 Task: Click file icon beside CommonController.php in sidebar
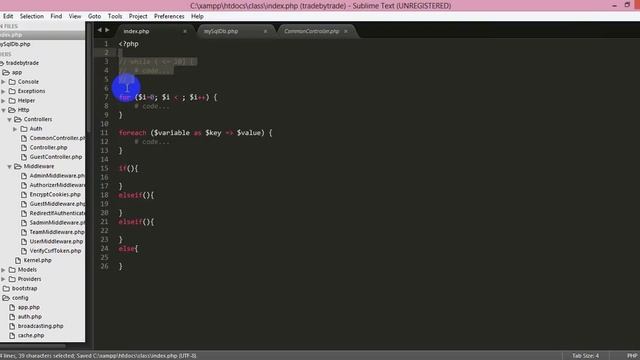tap(24, 138)
